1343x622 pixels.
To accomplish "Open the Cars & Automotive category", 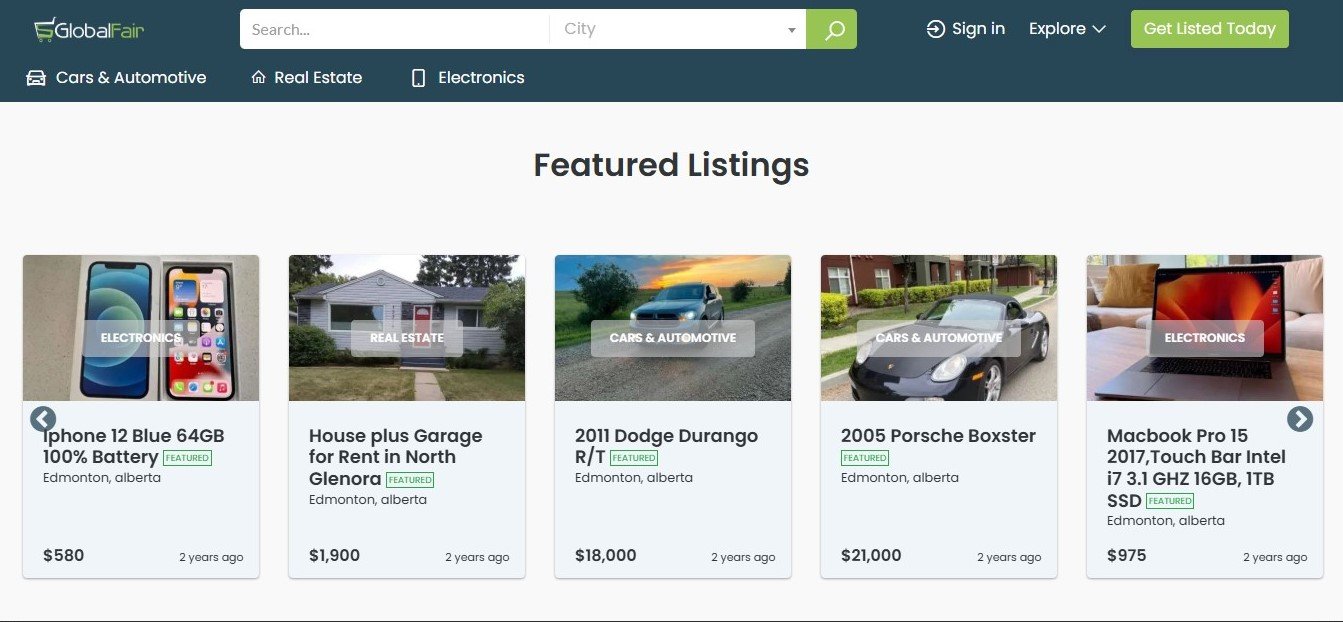I will coord(131,78).
